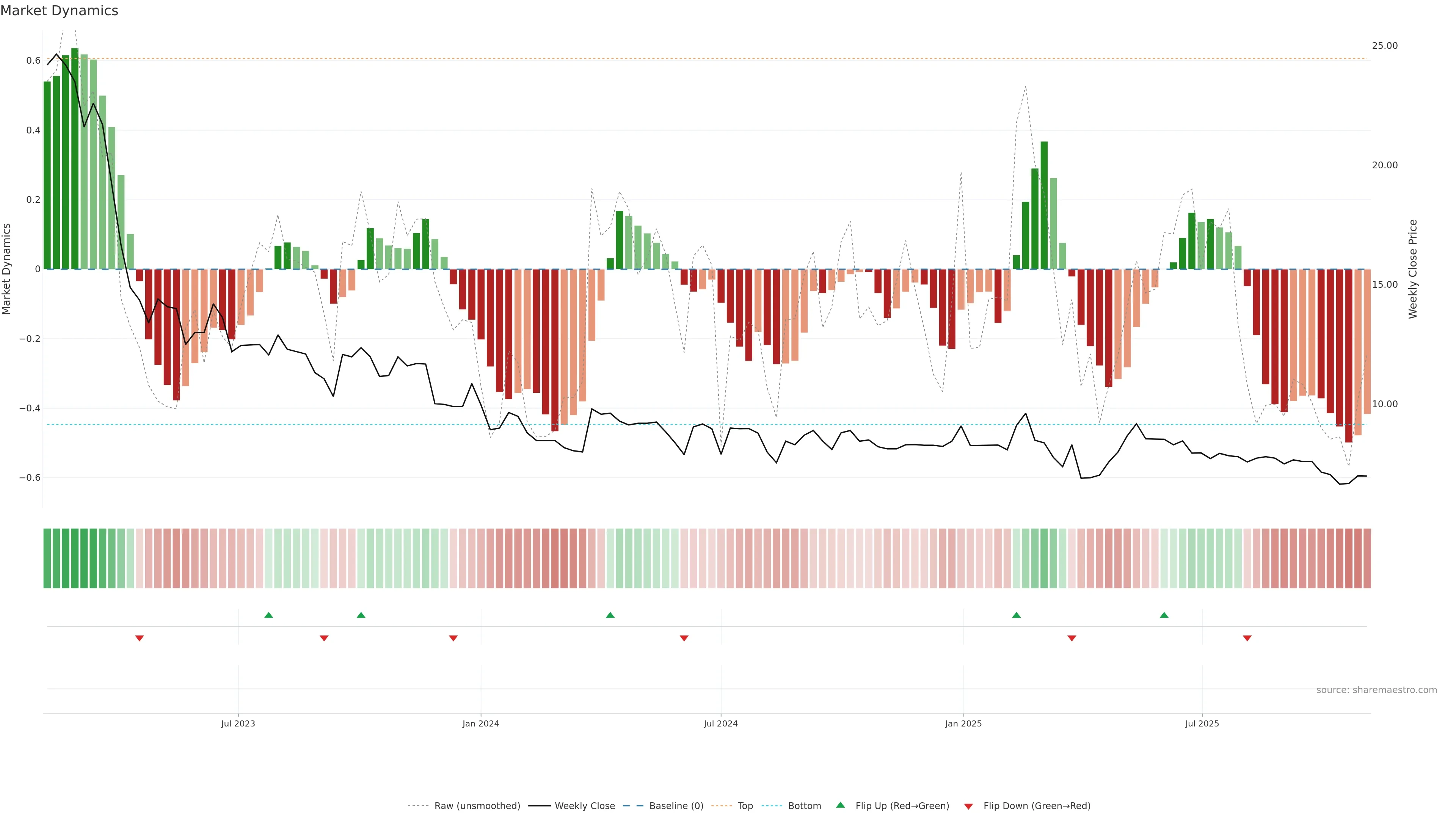Click the green flip-up triangle in February 2025
Screen dimensions: 1456x819
[1016, 615]
